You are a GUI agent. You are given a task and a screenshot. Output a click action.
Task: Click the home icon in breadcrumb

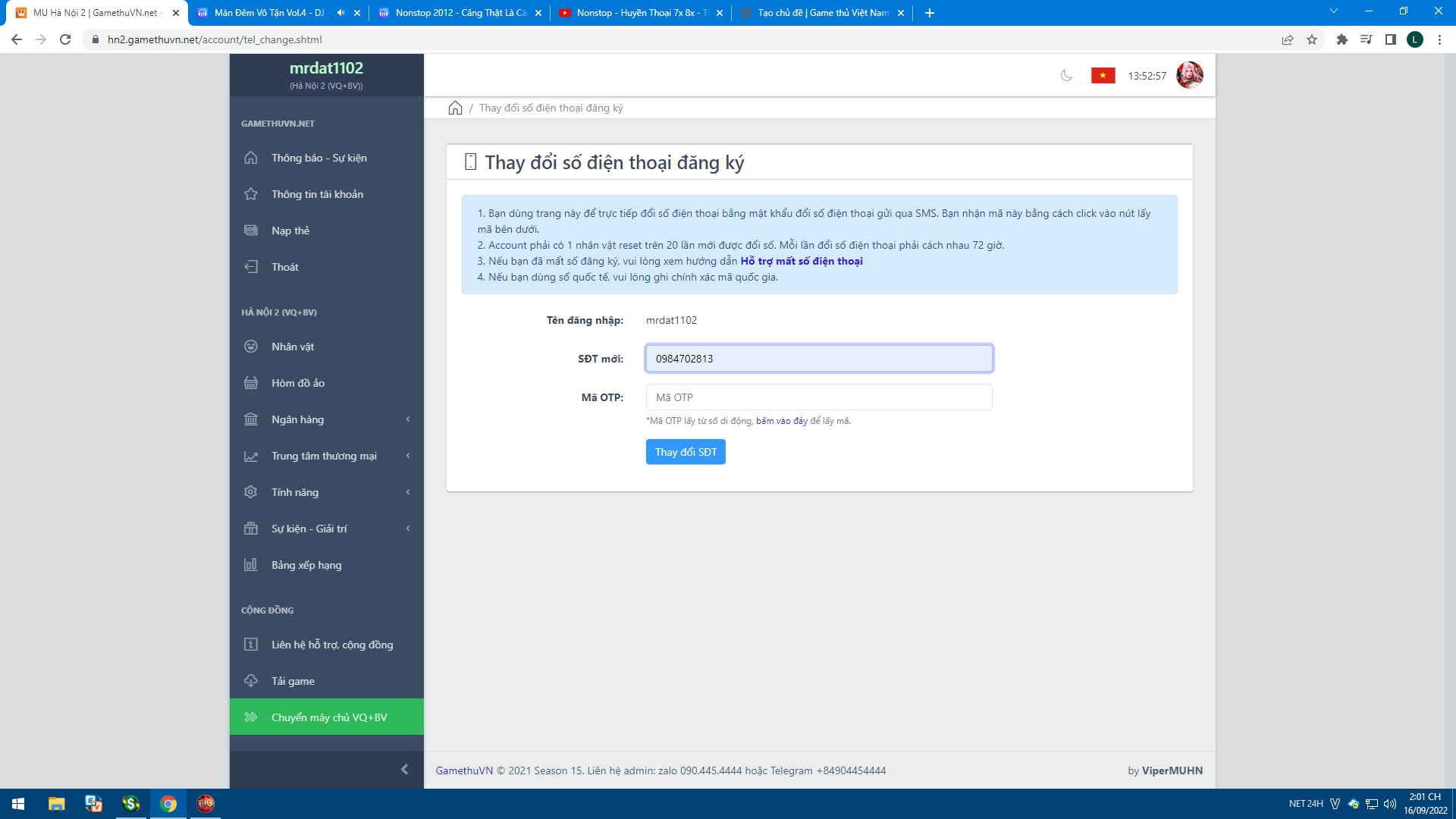coord(455,108)
